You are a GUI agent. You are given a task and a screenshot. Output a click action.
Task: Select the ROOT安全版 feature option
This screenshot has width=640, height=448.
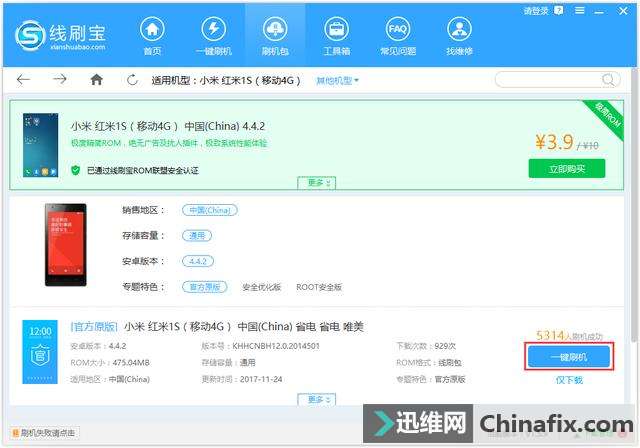pyautogui.click(x=319, y=287)
